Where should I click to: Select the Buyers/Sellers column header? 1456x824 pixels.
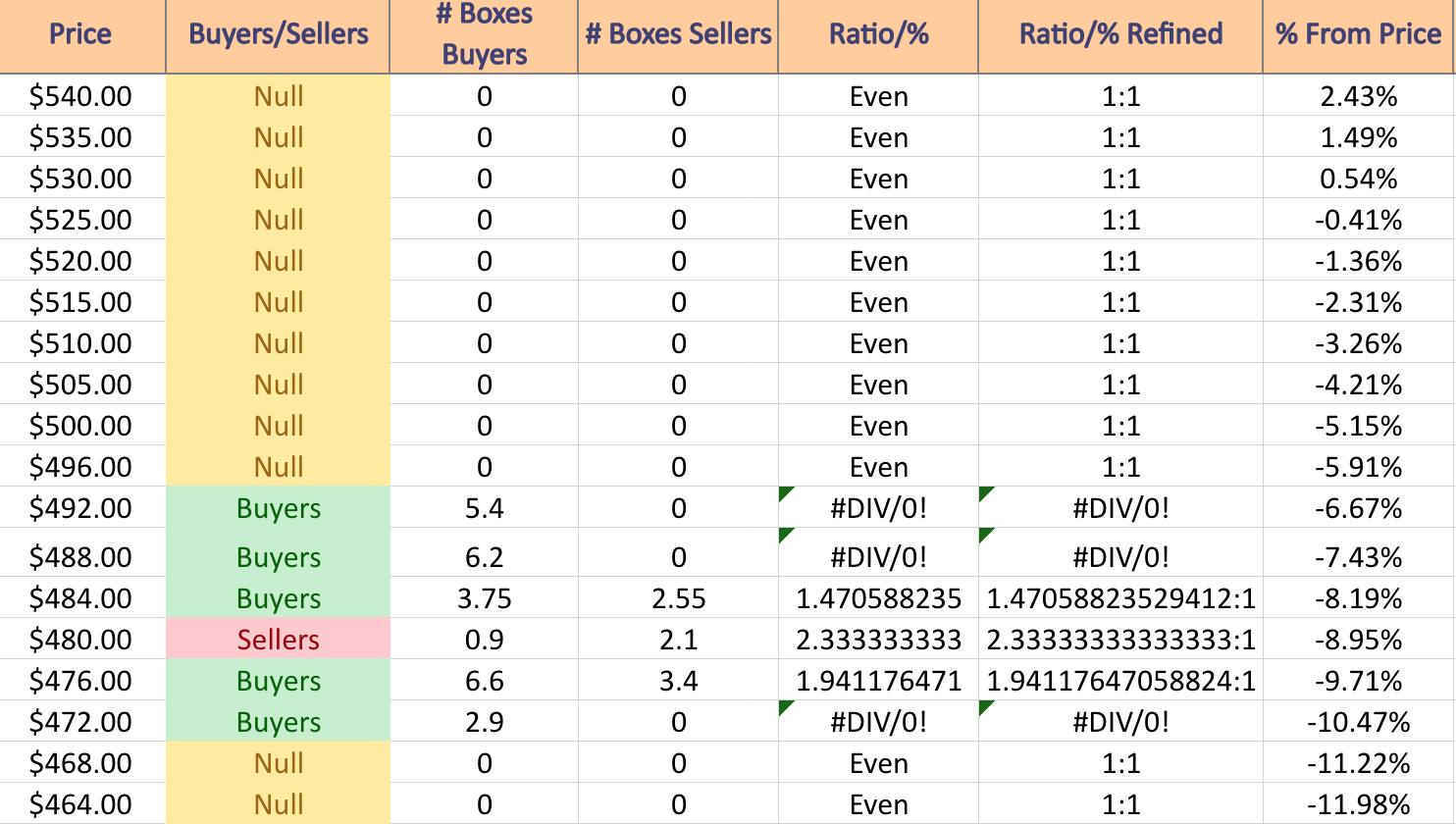278,36
